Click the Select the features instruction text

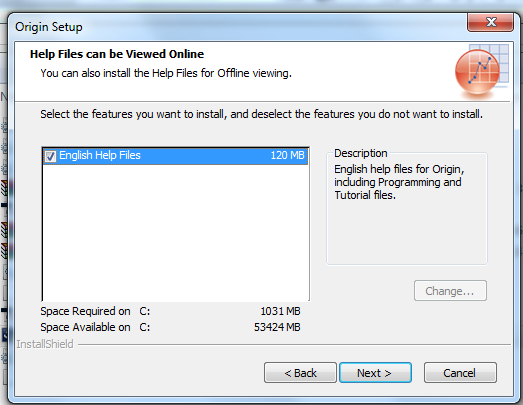click(261, 114)
